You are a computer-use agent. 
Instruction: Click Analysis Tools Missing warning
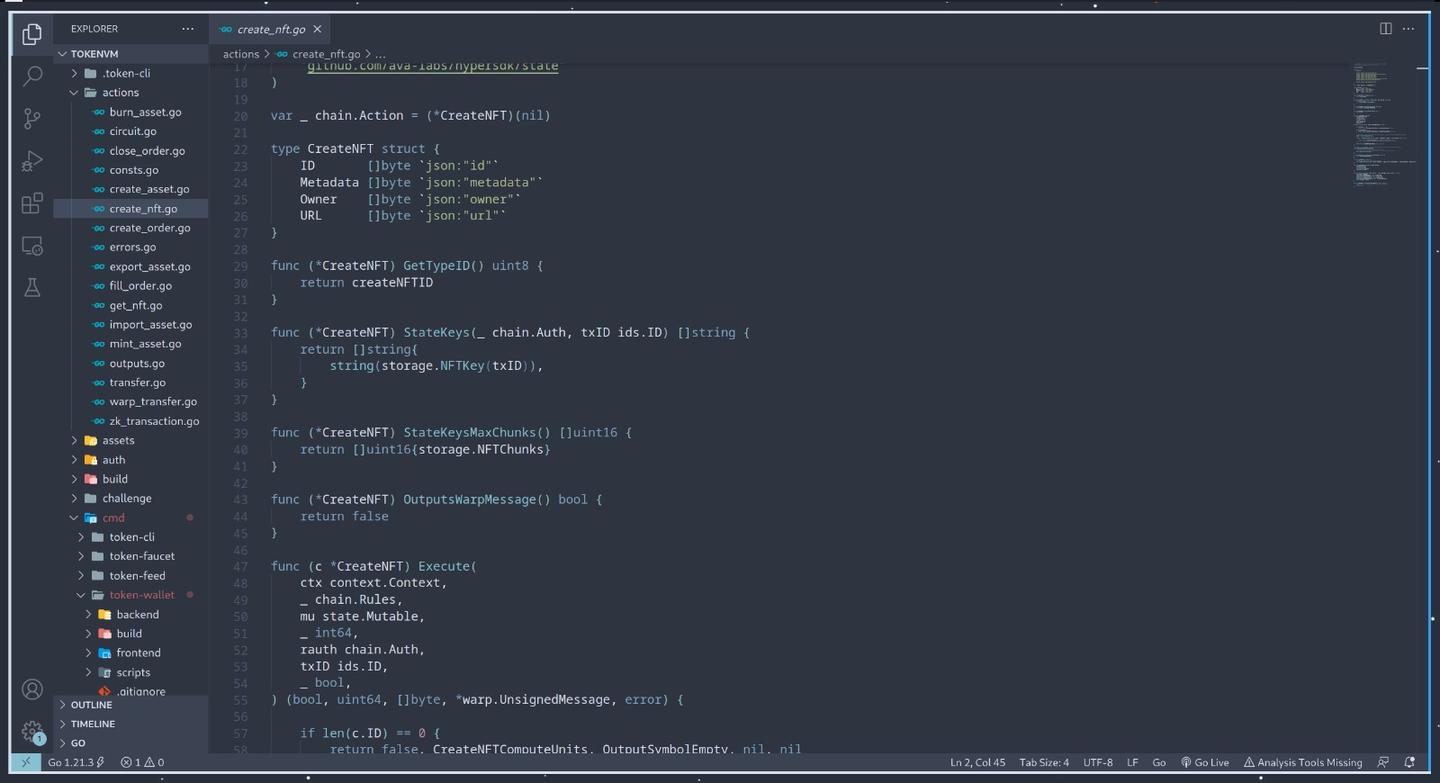point(1303,762)
